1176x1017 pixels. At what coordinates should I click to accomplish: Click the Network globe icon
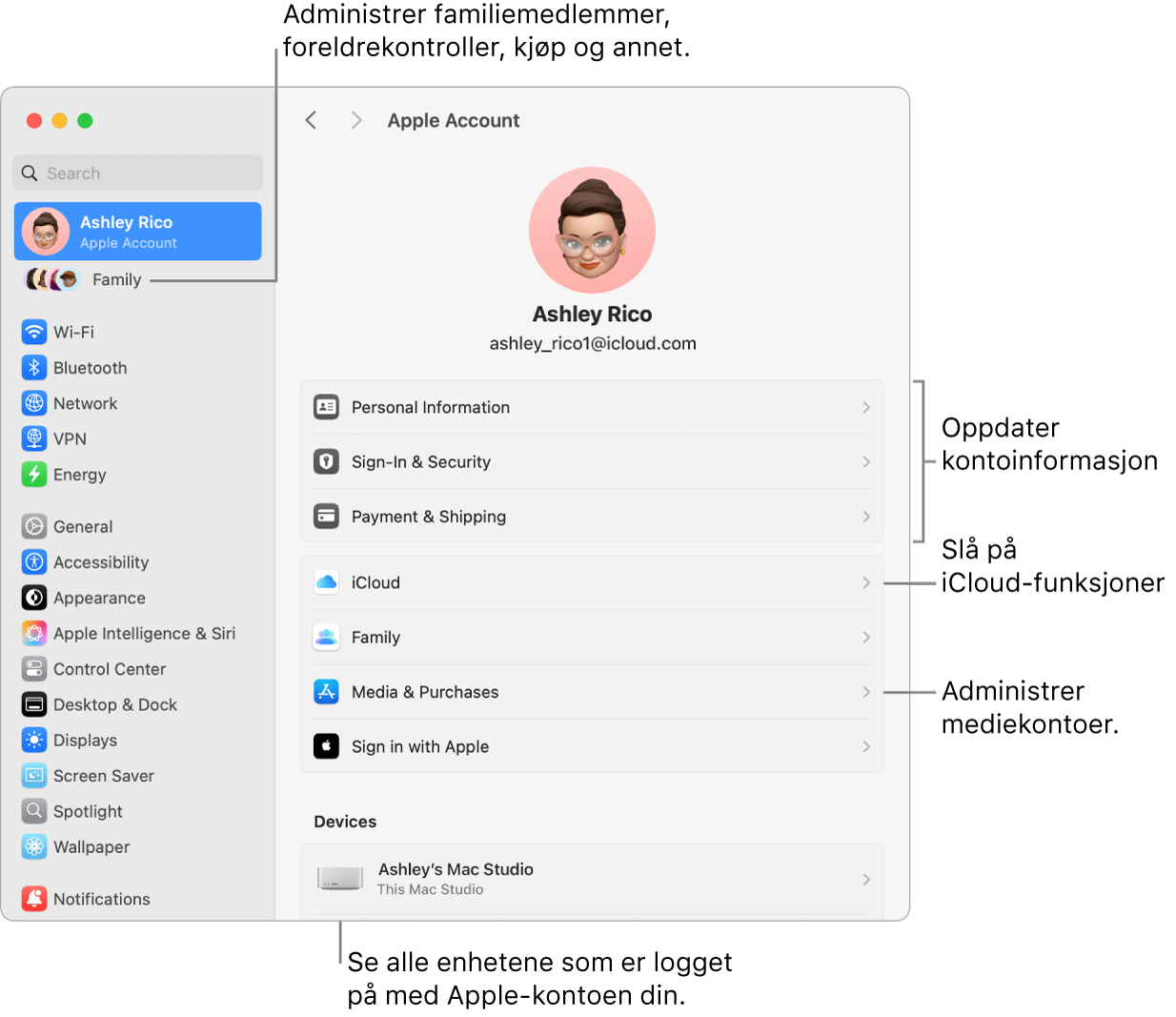pyautogui.click(x=34, y=403)
